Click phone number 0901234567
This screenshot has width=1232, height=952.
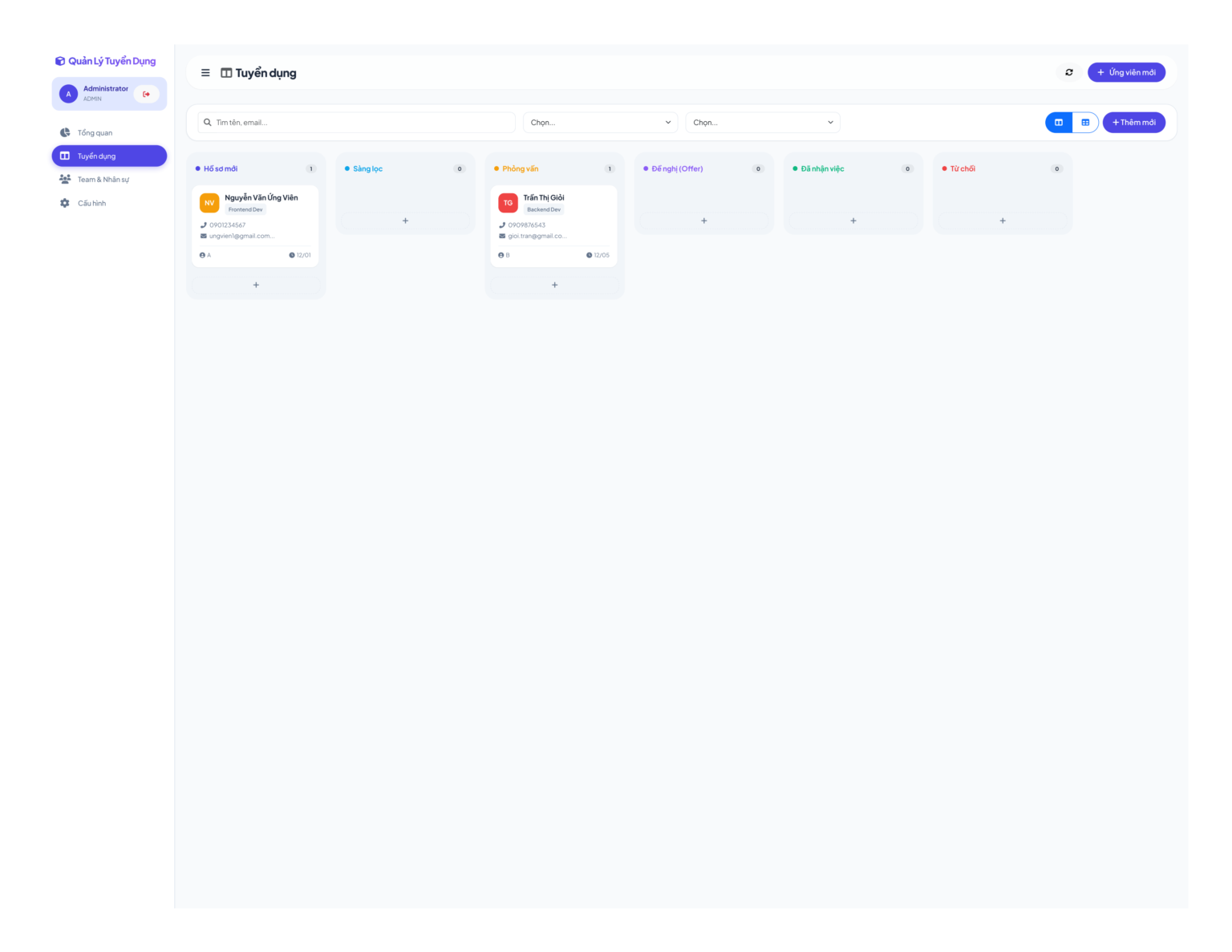(x=227, y=225)
